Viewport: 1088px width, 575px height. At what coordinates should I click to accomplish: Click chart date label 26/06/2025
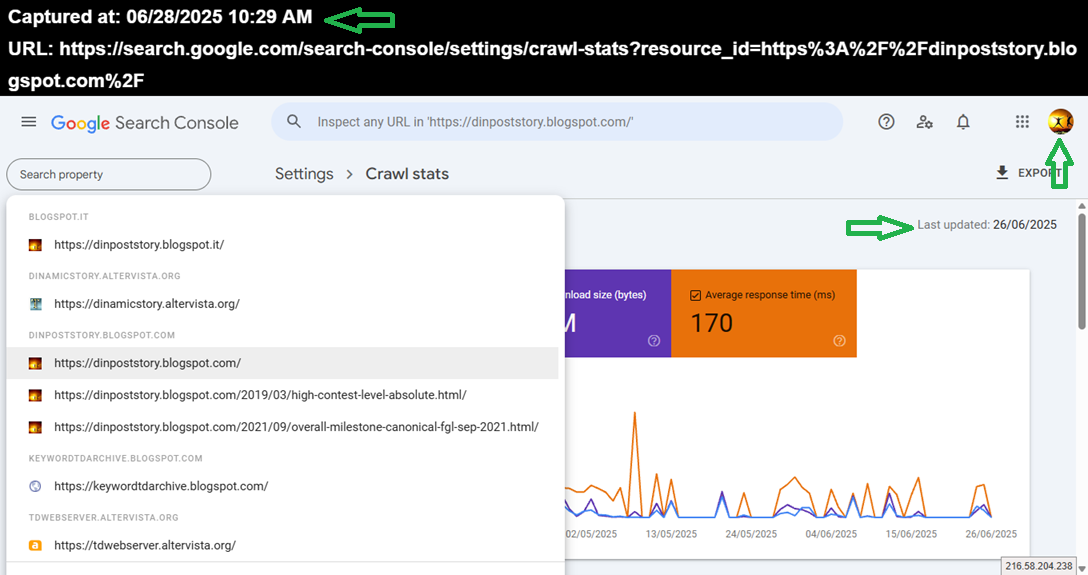(991, 534)
